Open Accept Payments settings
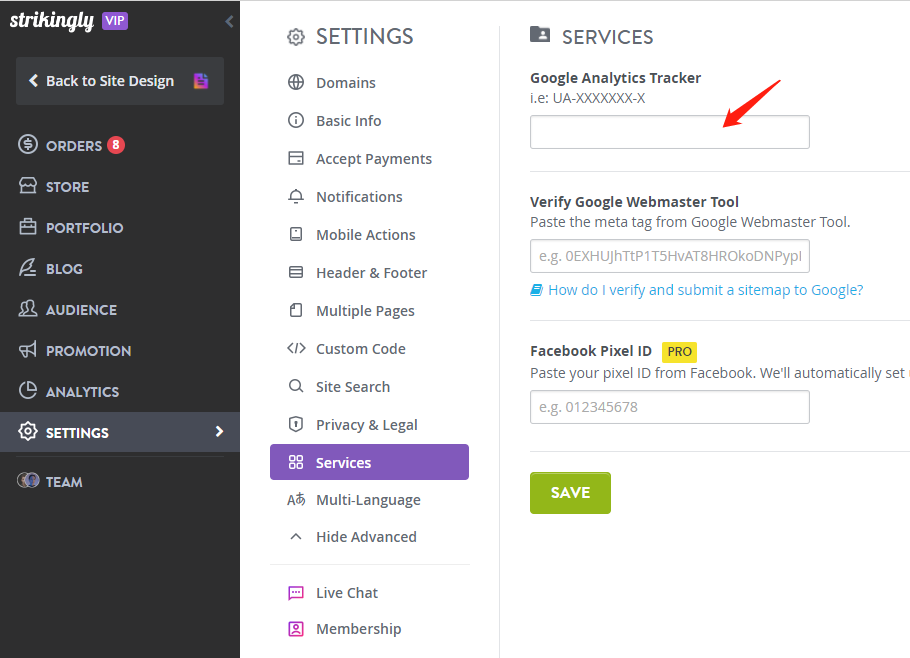The height and width of the screenshot is (658, 910). (374, 159)
